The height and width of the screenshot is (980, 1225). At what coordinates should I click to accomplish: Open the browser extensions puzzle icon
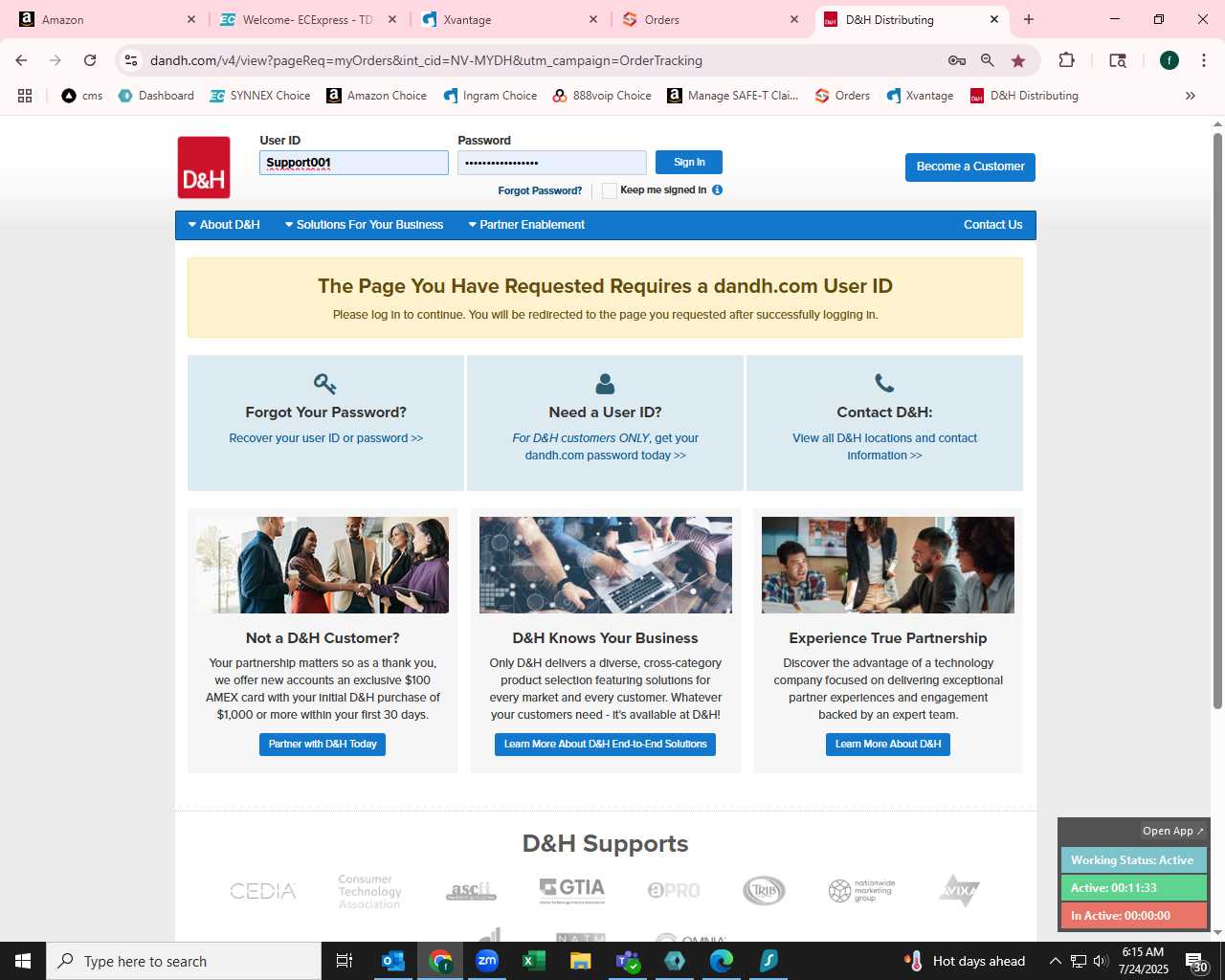pos(1066,60)
